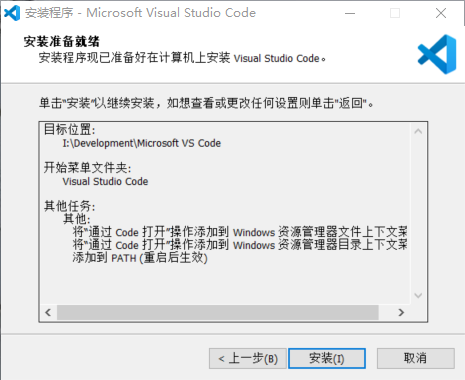Click the 其他任务 label
Viewport: 465px width, 380px height.
tap(70, 206)
